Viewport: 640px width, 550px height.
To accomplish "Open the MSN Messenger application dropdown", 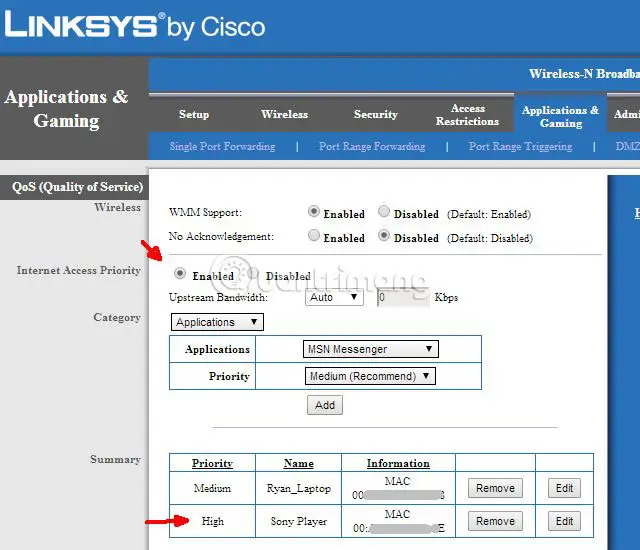I will point(371,349).
